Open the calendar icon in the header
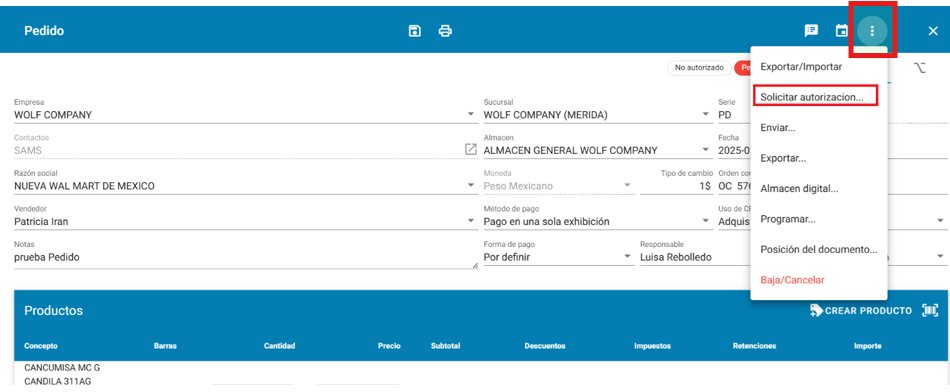Viewport: 950px width, 392px height. [842, 31]
